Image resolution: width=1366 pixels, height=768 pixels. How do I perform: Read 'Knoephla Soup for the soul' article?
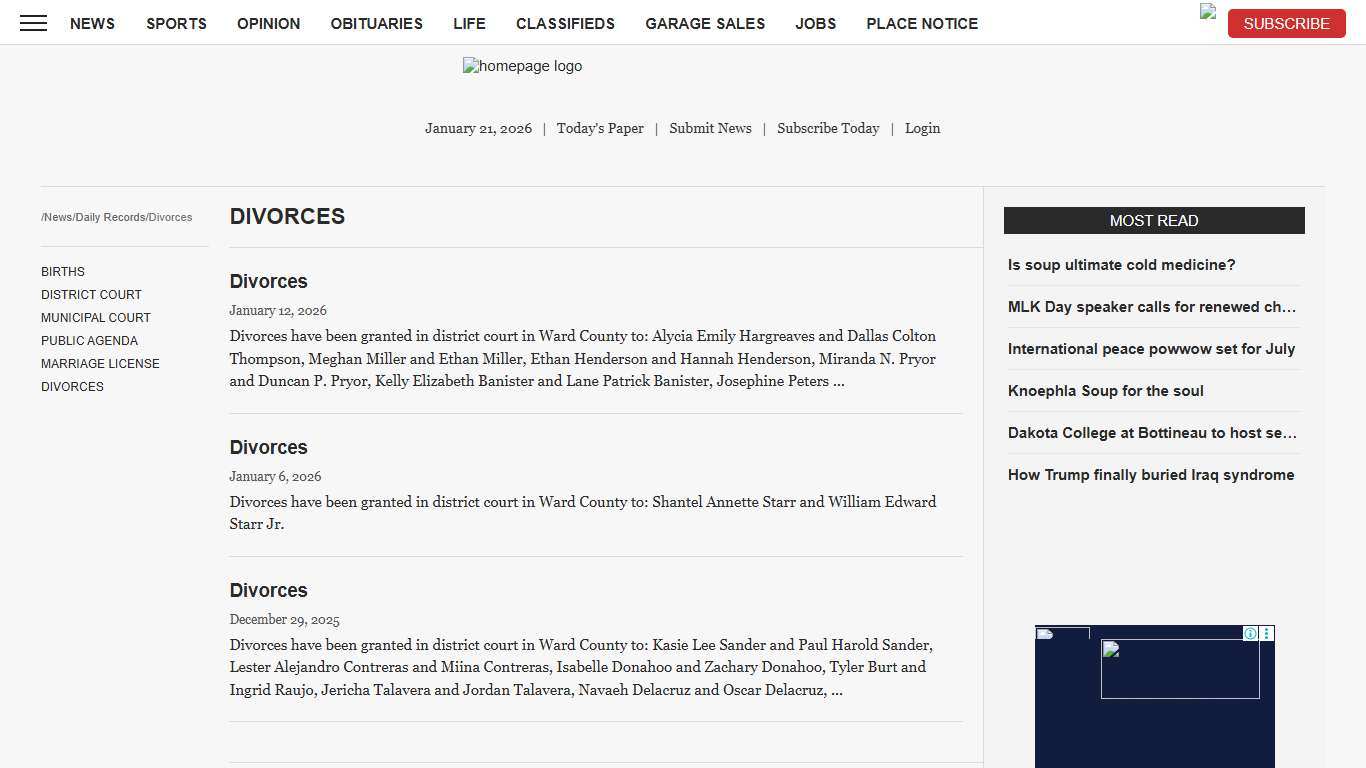coord(1105,391)
